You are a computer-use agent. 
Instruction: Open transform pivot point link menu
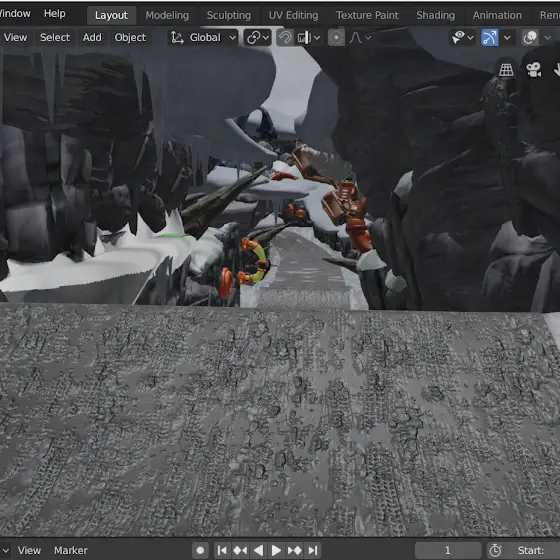257,38
